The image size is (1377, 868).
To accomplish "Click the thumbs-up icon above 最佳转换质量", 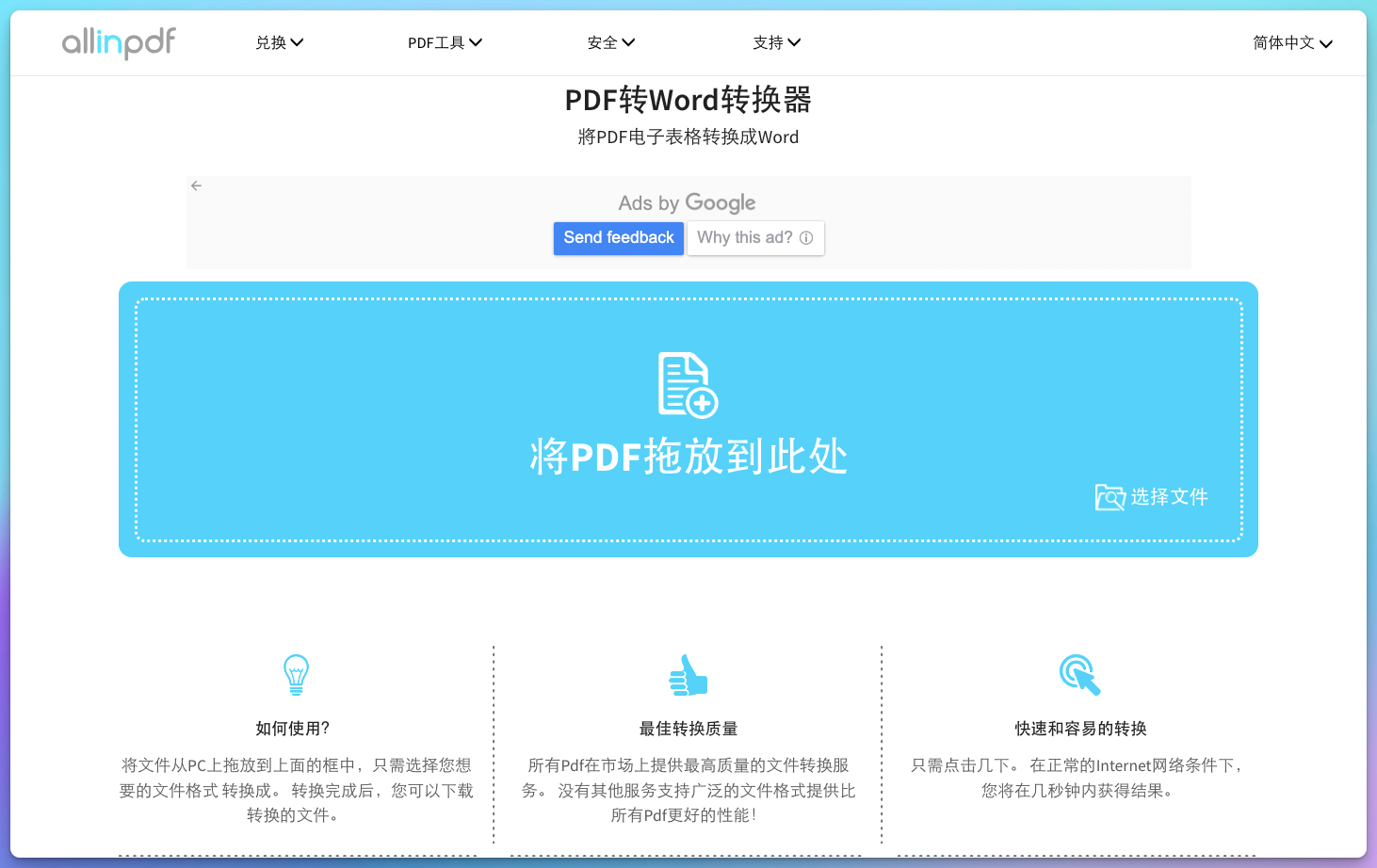I will pos(687,674).
